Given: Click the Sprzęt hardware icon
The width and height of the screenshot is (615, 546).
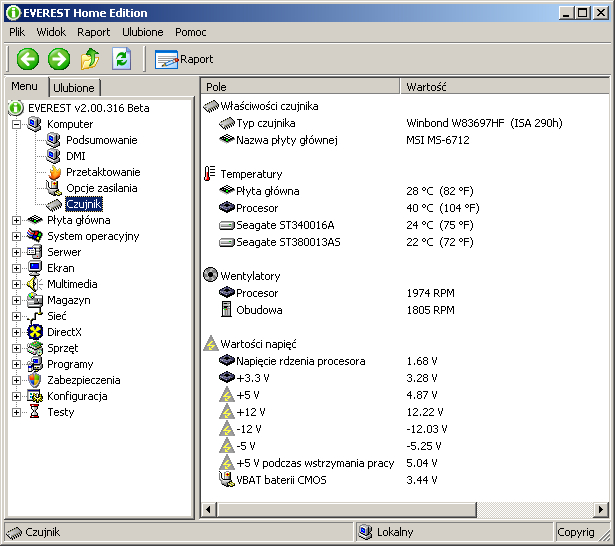Looking at the screenshot, I should tap(35, 348).
